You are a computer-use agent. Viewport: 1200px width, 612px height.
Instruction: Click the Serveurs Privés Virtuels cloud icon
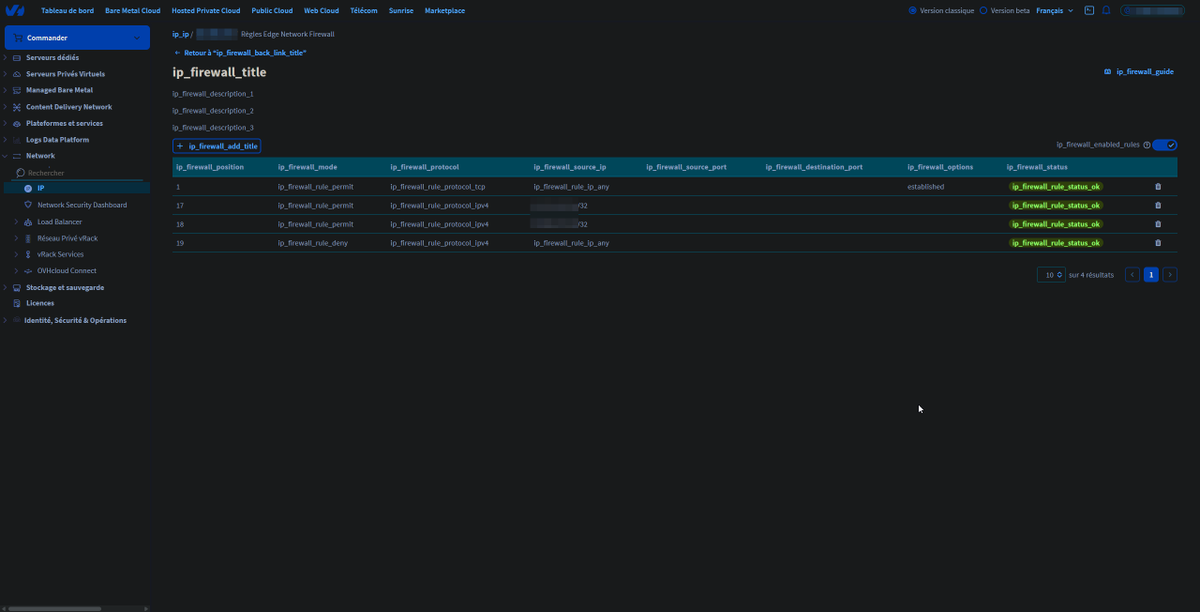pos(16,74)
